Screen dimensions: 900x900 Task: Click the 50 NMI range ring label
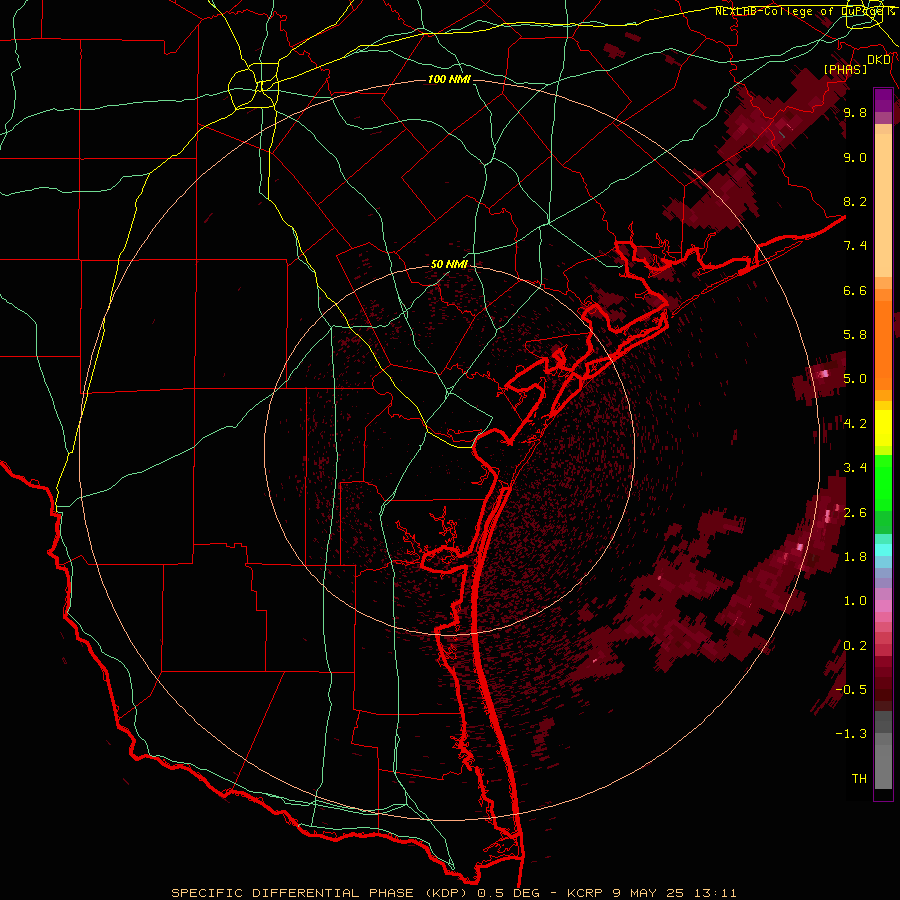449,264
